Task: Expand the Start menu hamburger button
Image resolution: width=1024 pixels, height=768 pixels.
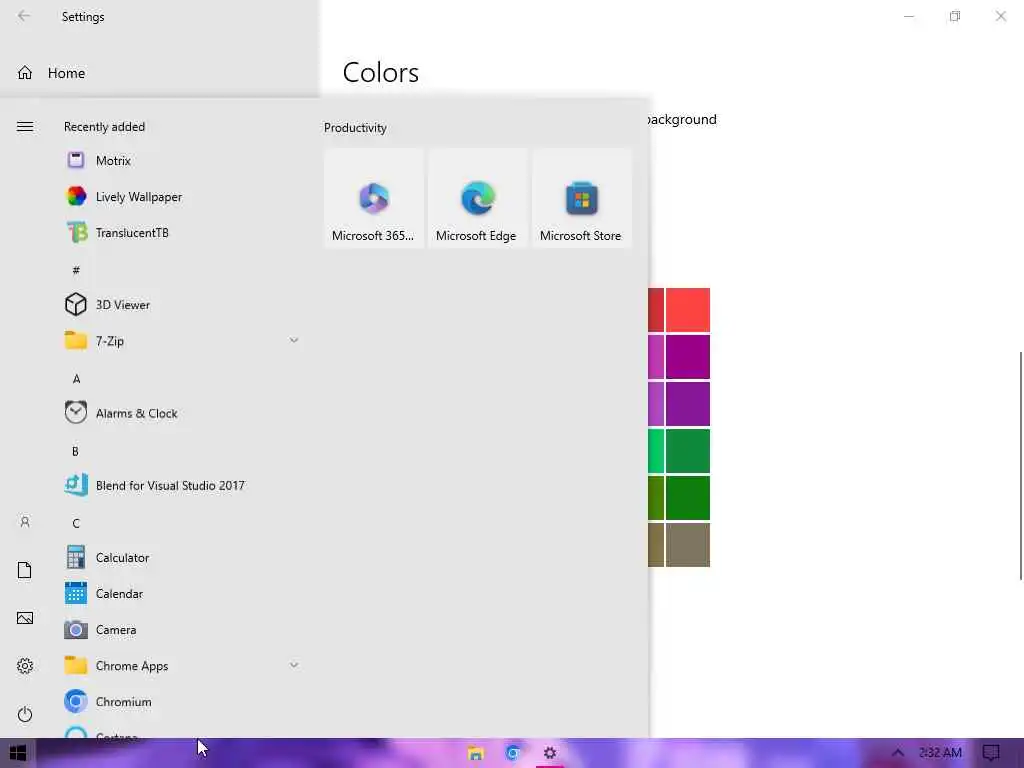Action: point(25,127)
